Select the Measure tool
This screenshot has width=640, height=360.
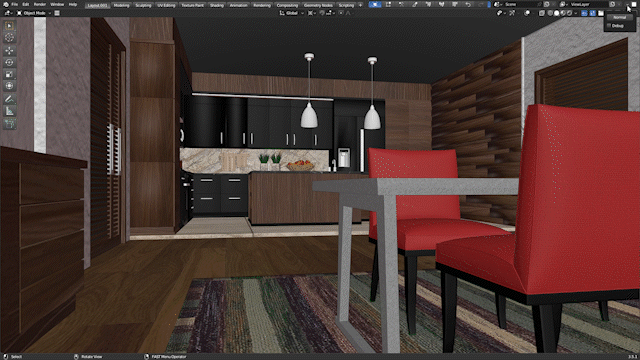[9, 111]
